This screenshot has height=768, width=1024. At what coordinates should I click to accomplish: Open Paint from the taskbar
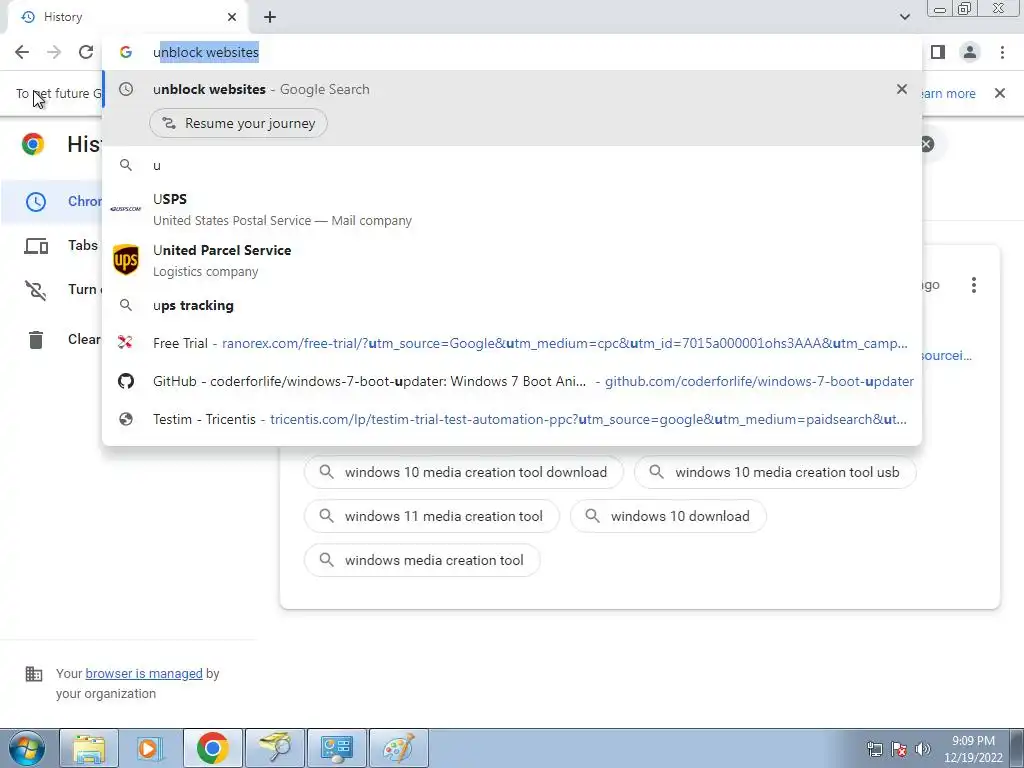[399, 748]
